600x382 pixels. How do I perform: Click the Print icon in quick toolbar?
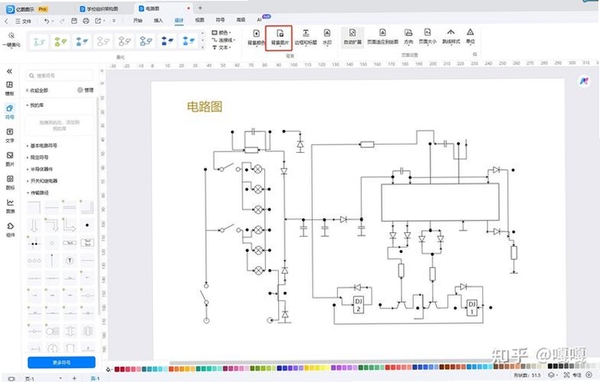(x=86, y=21)
